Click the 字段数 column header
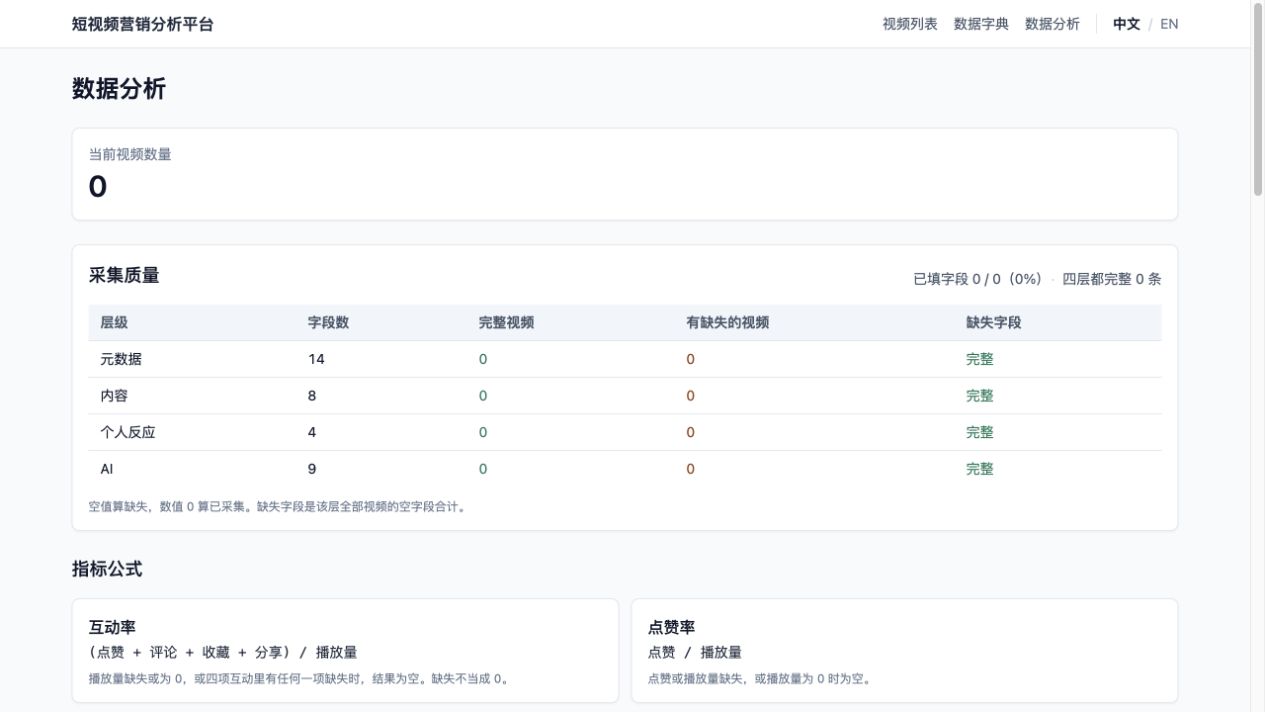The image size is (1265, 712). coord(328,323)
